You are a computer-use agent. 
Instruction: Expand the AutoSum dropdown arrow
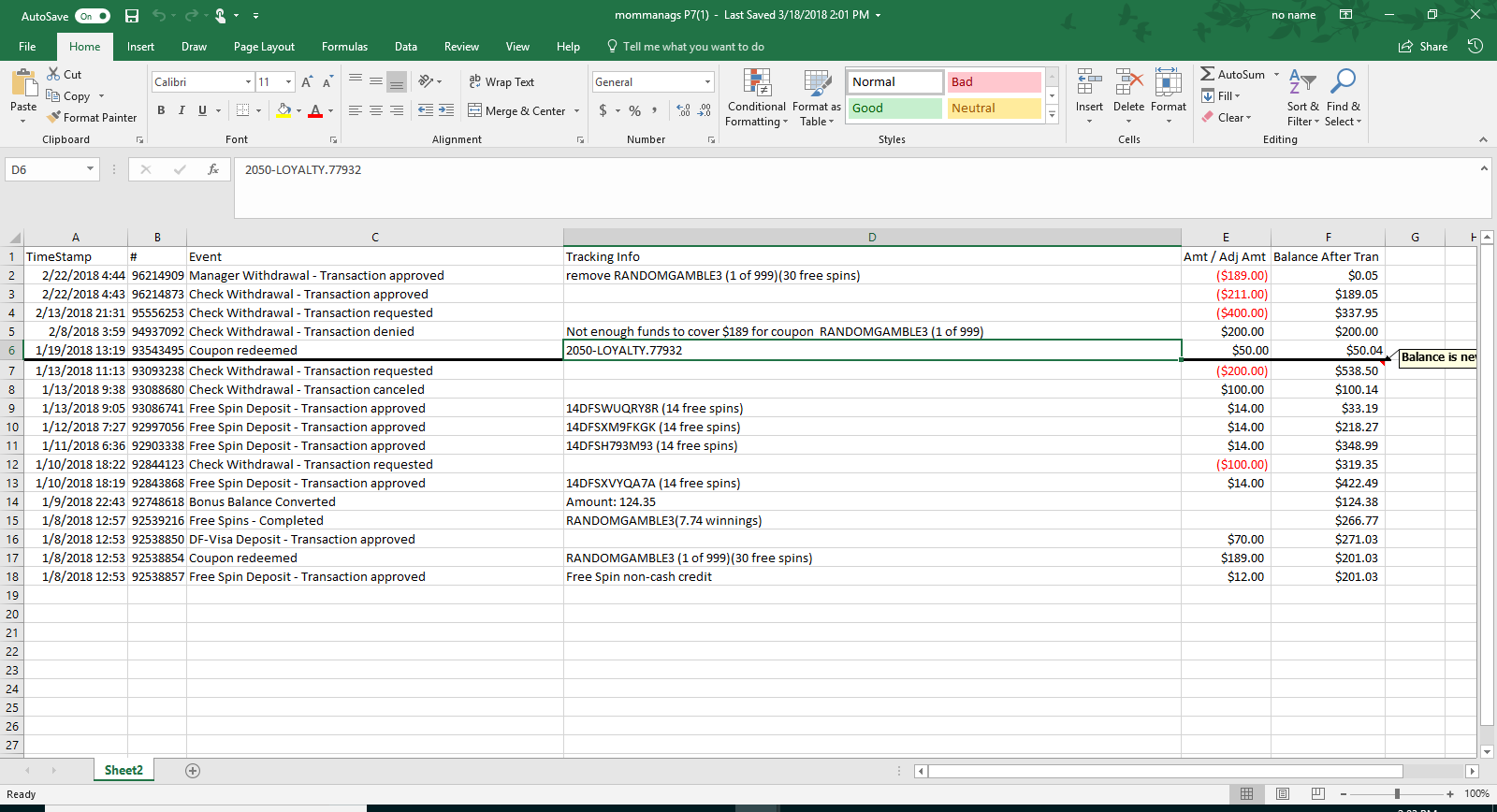(x=1276, y=74)
